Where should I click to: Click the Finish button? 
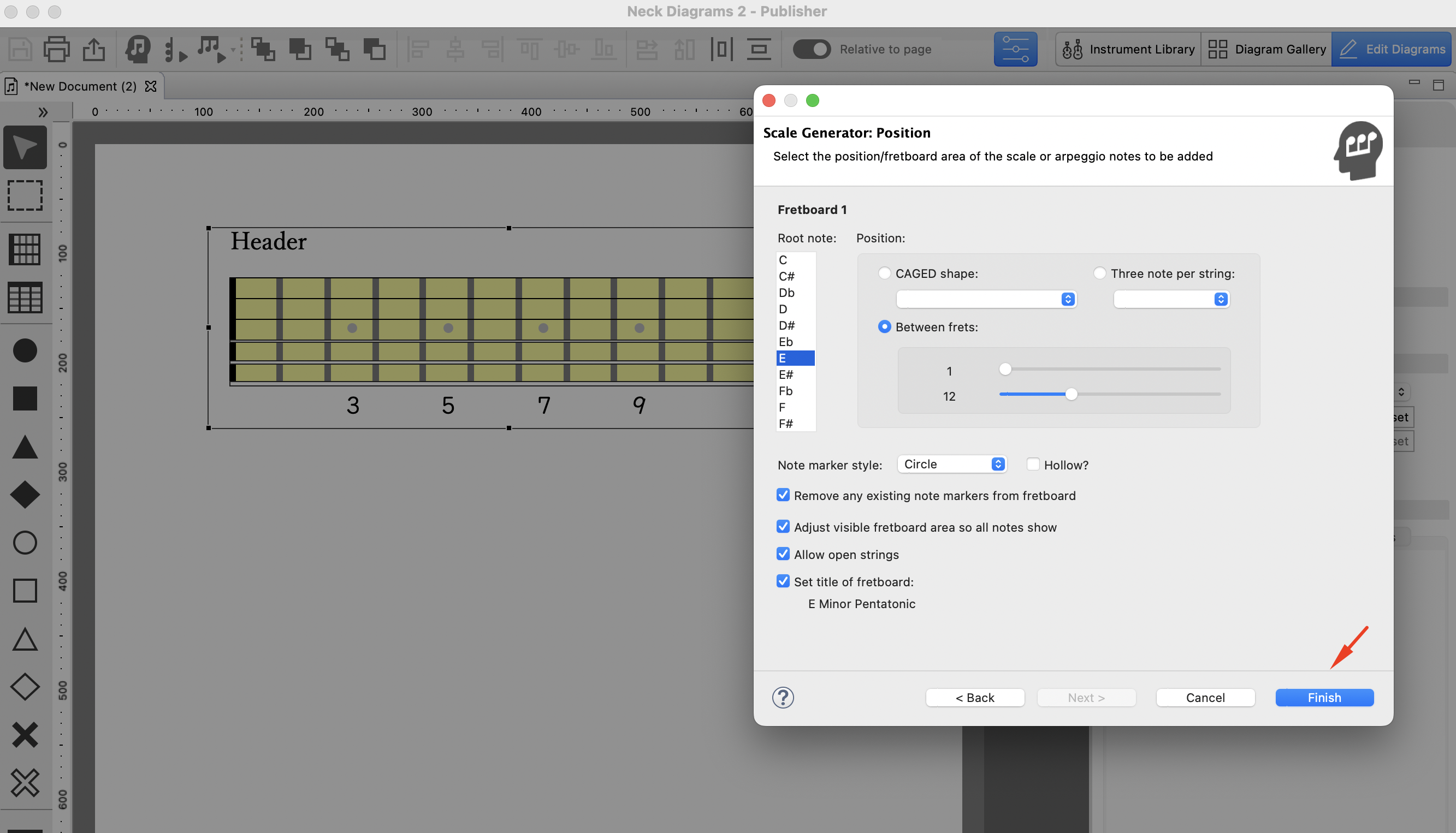tap(1324, 698)
